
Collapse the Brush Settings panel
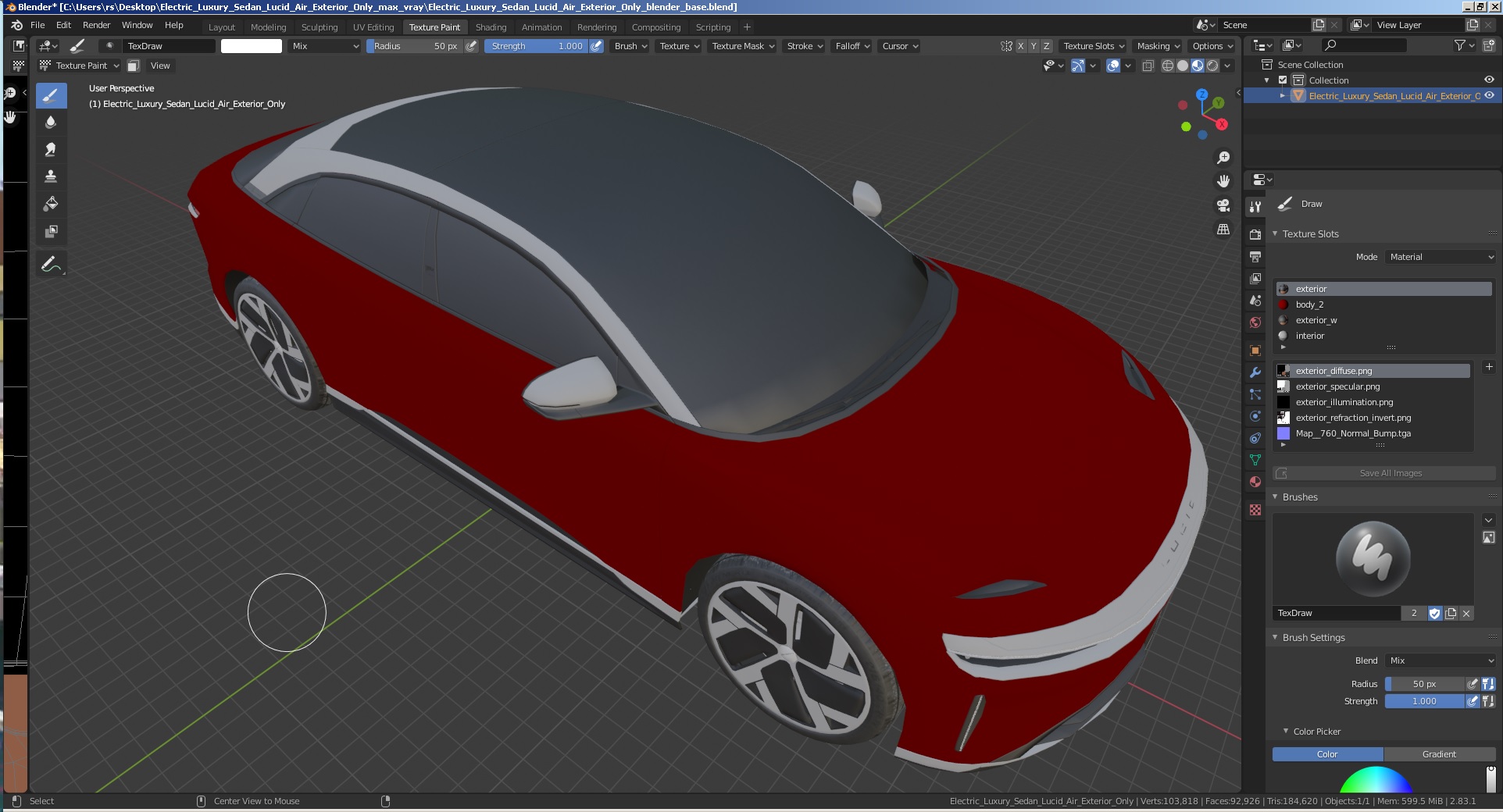point(1275,637)
